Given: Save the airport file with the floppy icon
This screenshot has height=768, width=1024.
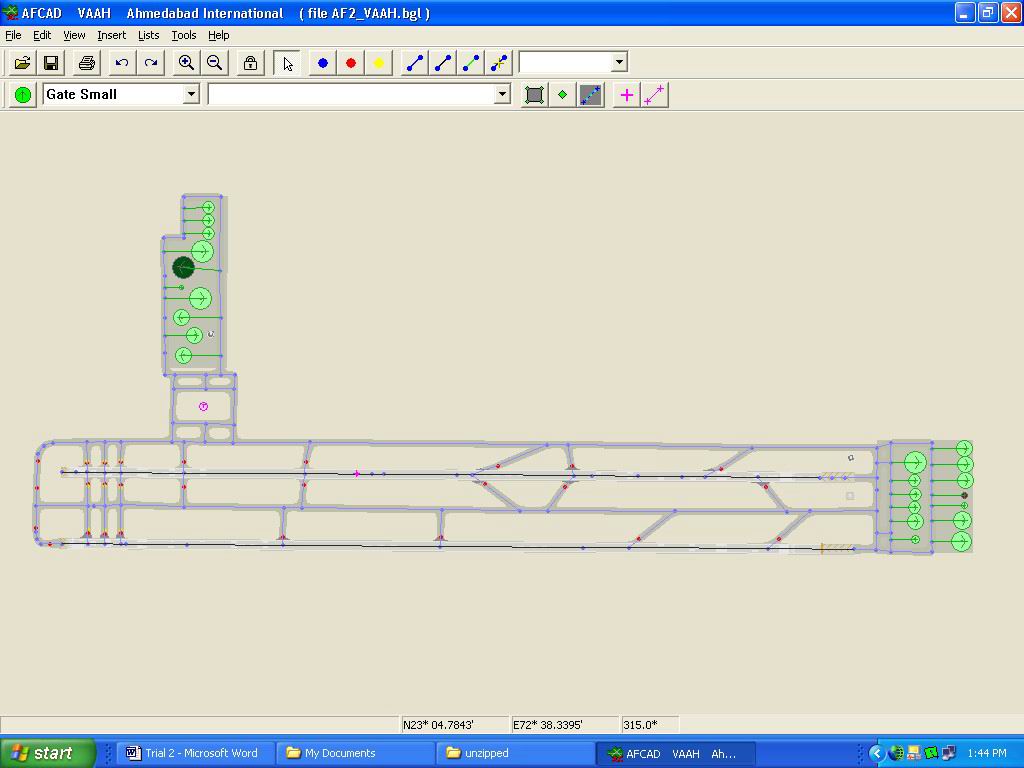Looking at the screenshot, I should click(51, 63).
